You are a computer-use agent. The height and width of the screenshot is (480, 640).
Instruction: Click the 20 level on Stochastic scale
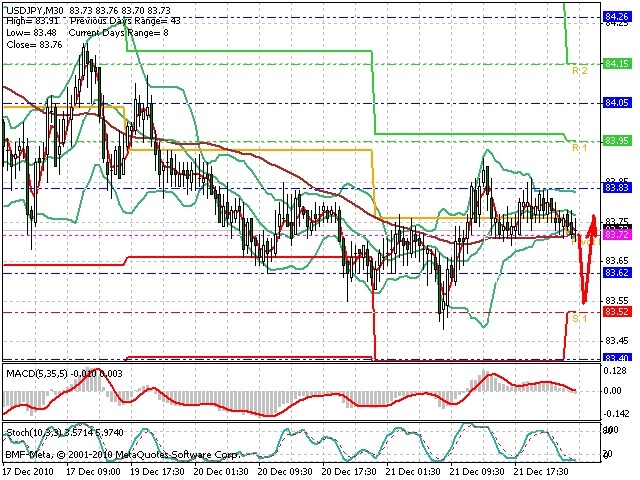(x=607, y=454)
